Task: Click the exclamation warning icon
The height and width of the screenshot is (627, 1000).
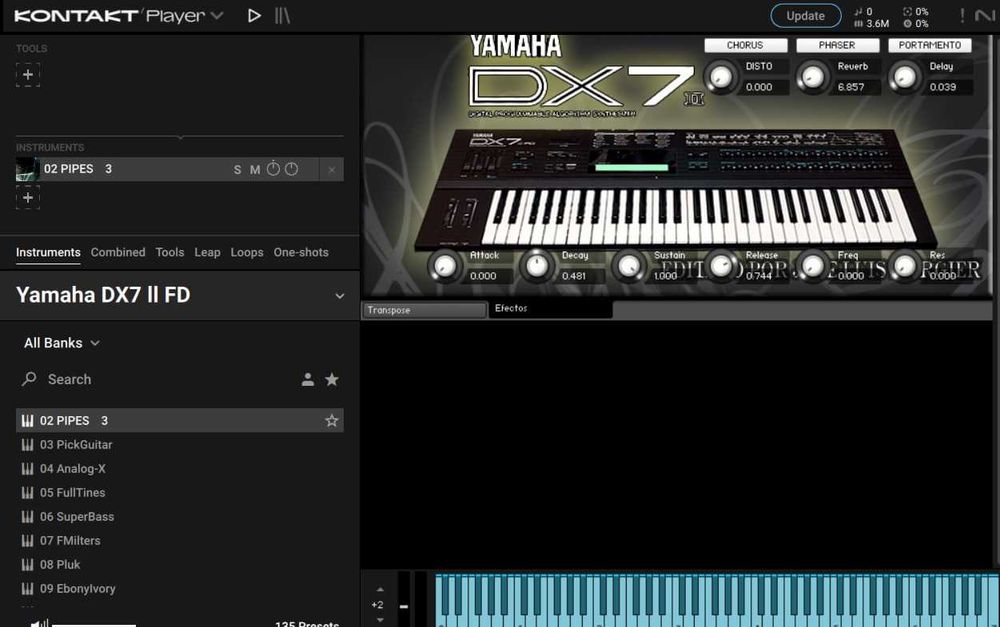Action: click(x=962, y=15)
